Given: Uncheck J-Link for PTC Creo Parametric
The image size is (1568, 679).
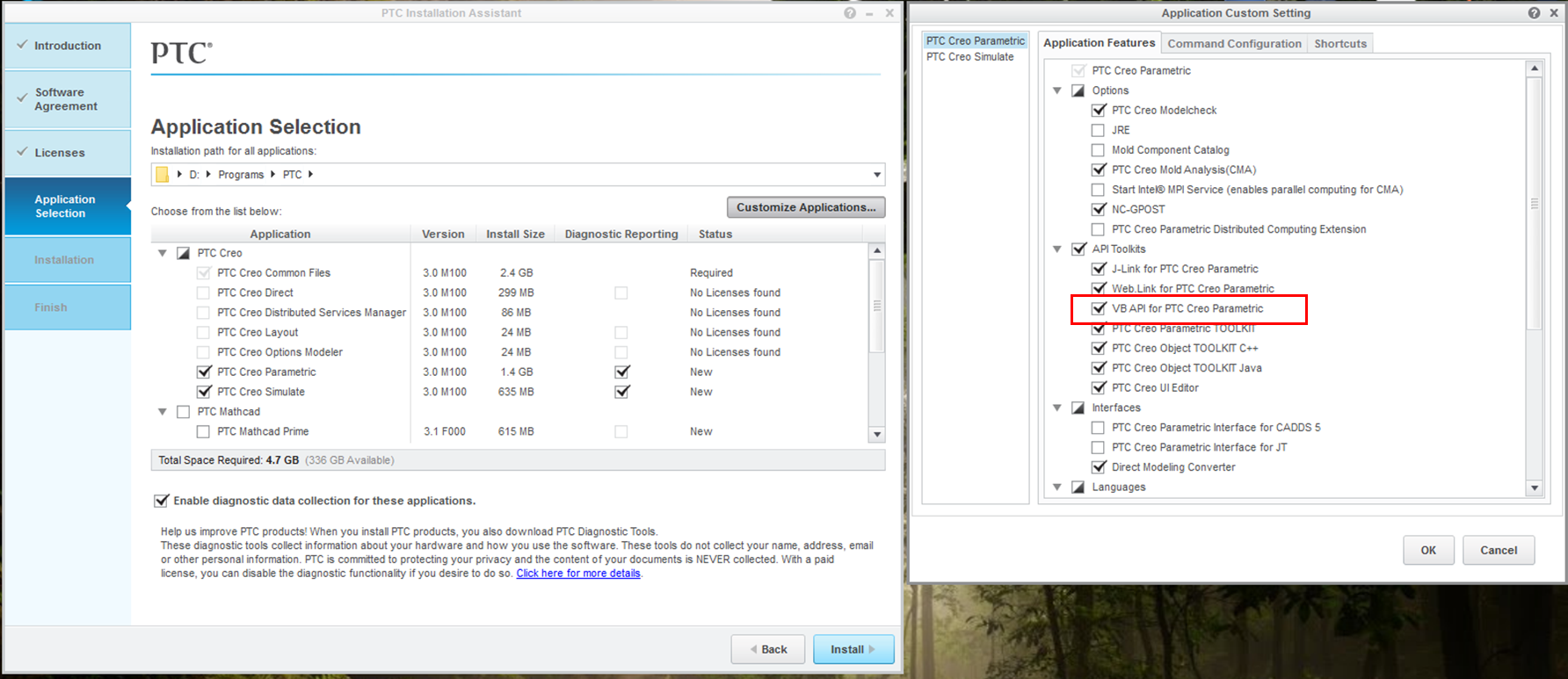Looking at the screenshot, I should coord(1099,269).
